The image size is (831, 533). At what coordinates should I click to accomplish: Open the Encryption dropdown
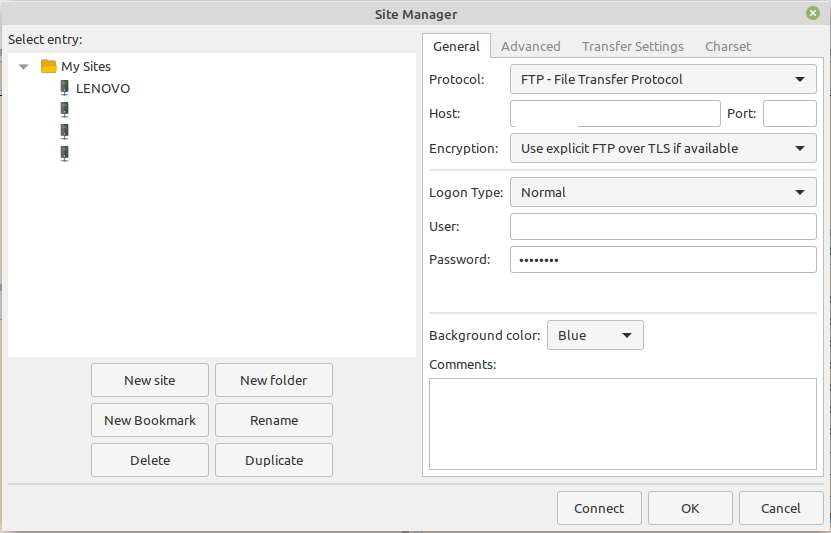point(663,148)
